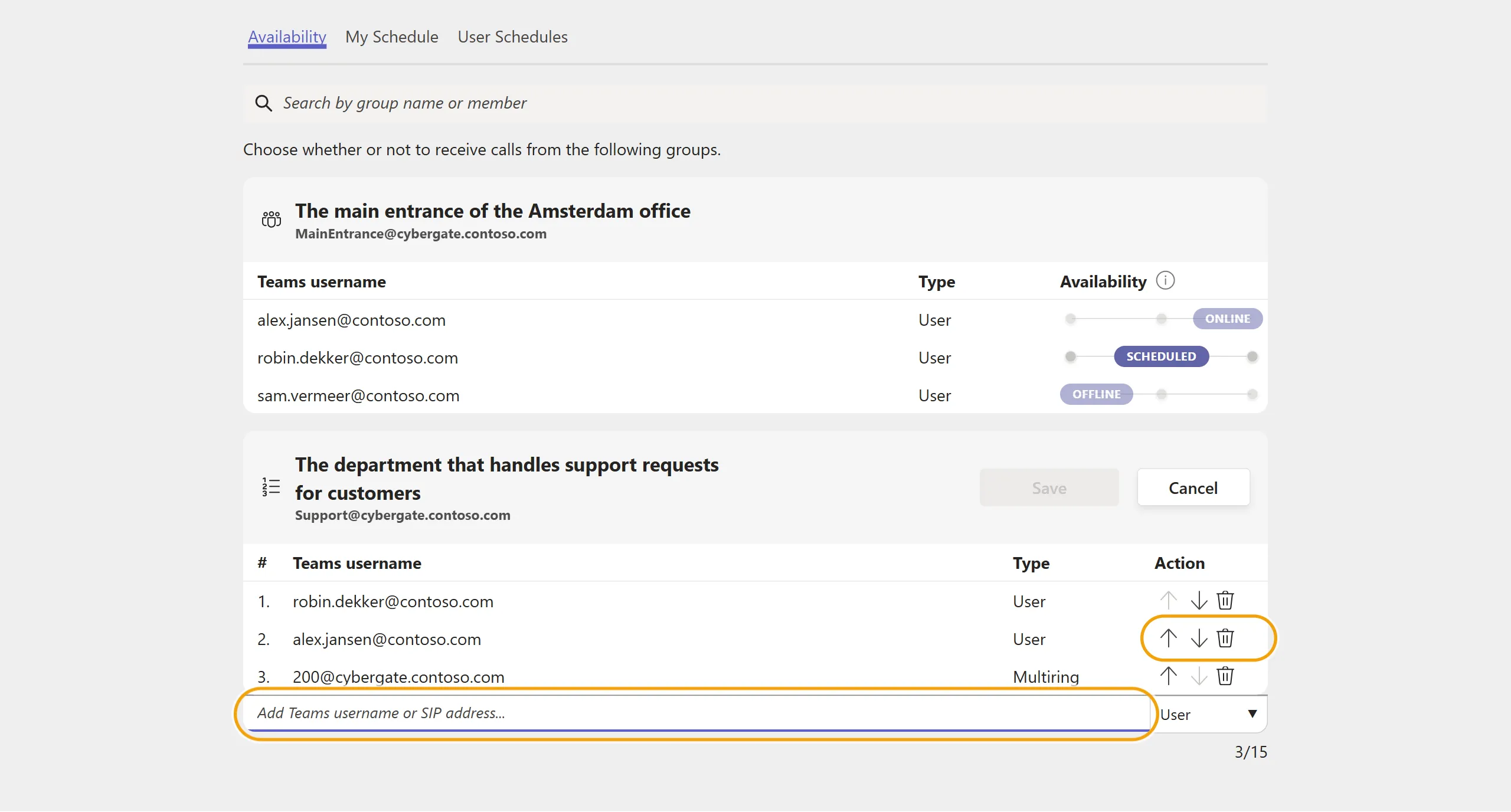The height and width of the screenshot is (812, 1511).
Task: Click the Multiring type cell
Action: click(1046, 677)
